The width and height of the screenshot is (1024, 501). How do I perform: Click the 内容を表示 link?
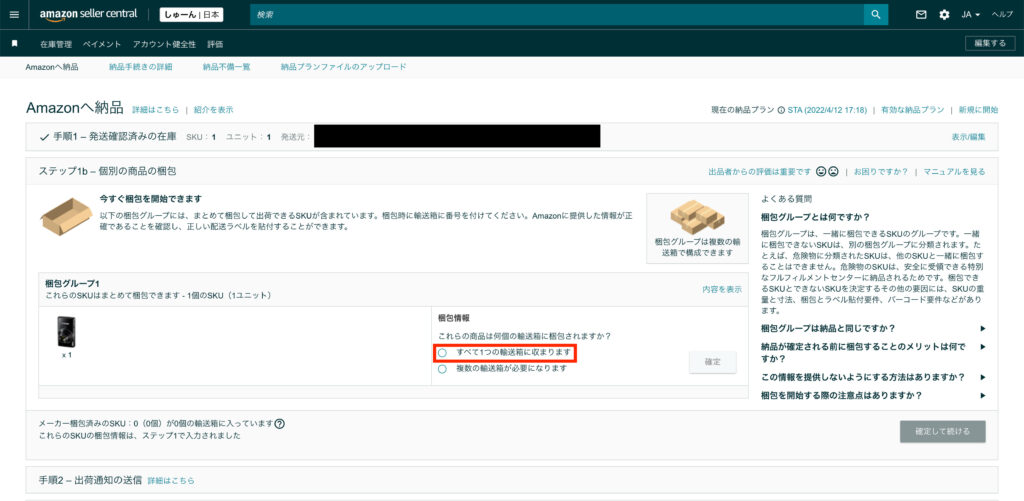[x=722, y=289]
